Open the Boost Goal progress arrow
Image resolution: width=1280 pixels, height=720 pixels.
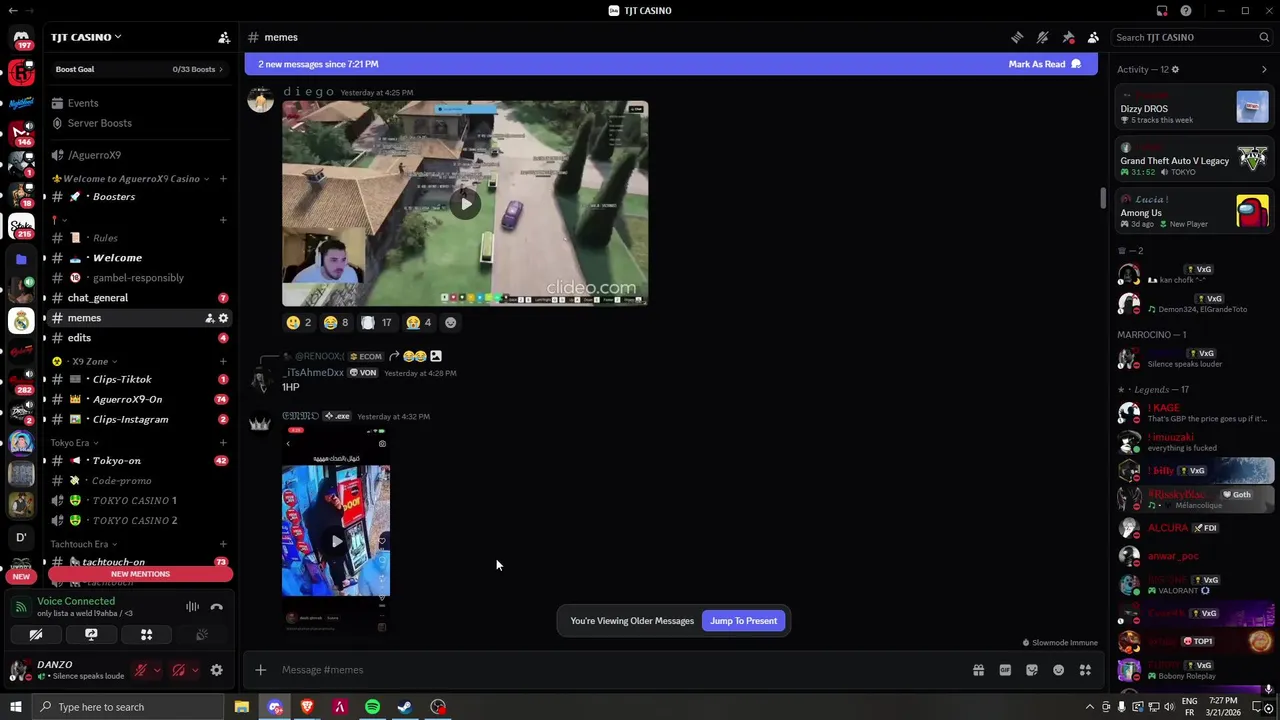pyautogui.click(x=221, y=69)
